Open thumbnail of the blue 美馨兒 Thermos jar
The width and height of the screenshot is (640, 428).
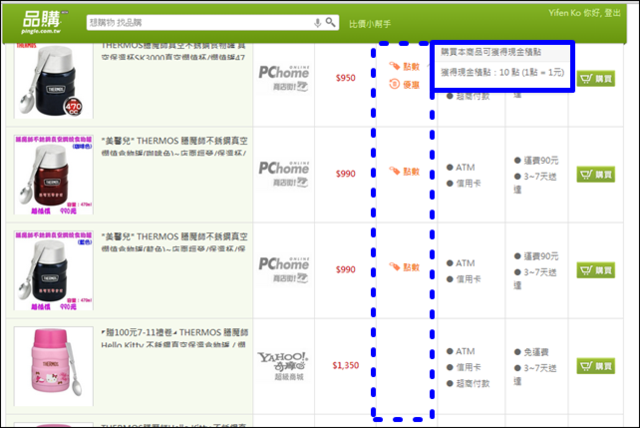pyautogui.click(x=53, y=271)
